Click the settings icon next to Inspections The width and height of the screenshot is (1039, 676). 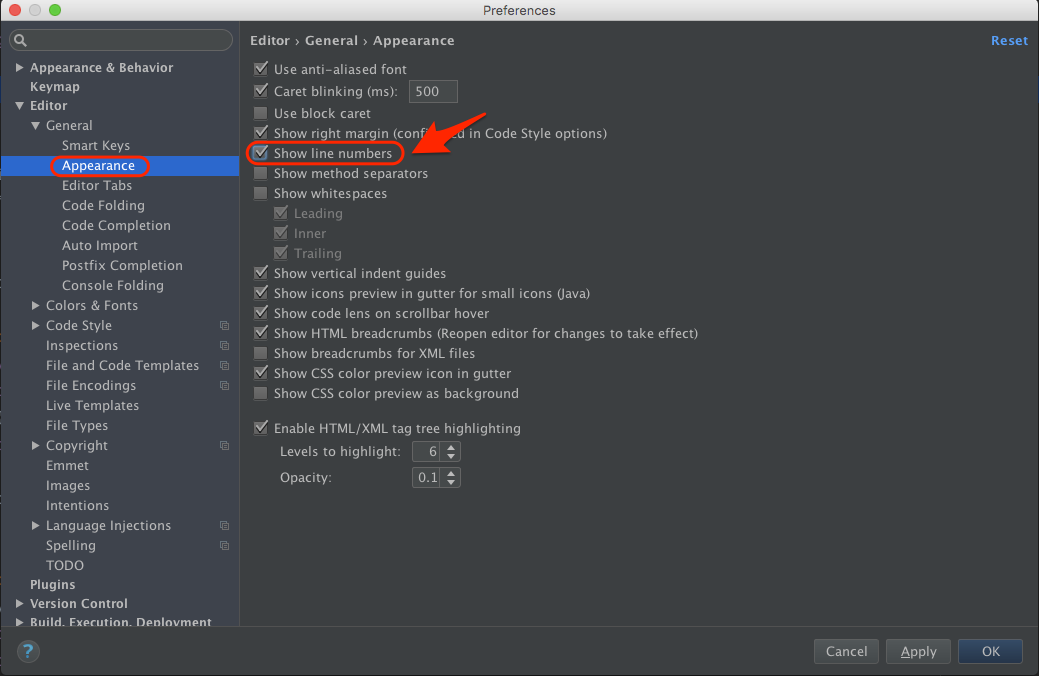click(x=224, y=345)
